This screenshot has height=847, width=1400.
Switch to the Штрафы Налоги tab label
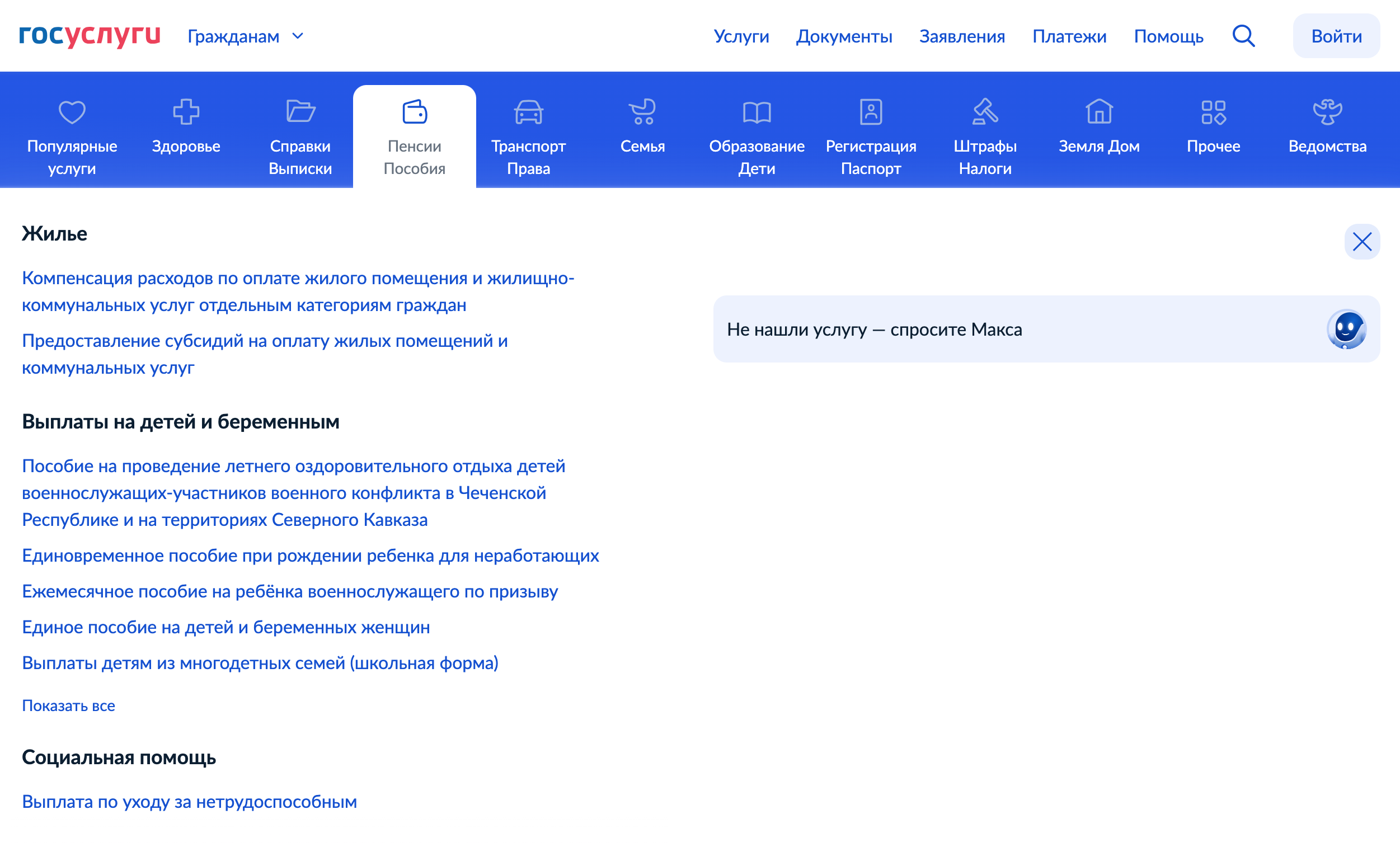coord(985,157)
